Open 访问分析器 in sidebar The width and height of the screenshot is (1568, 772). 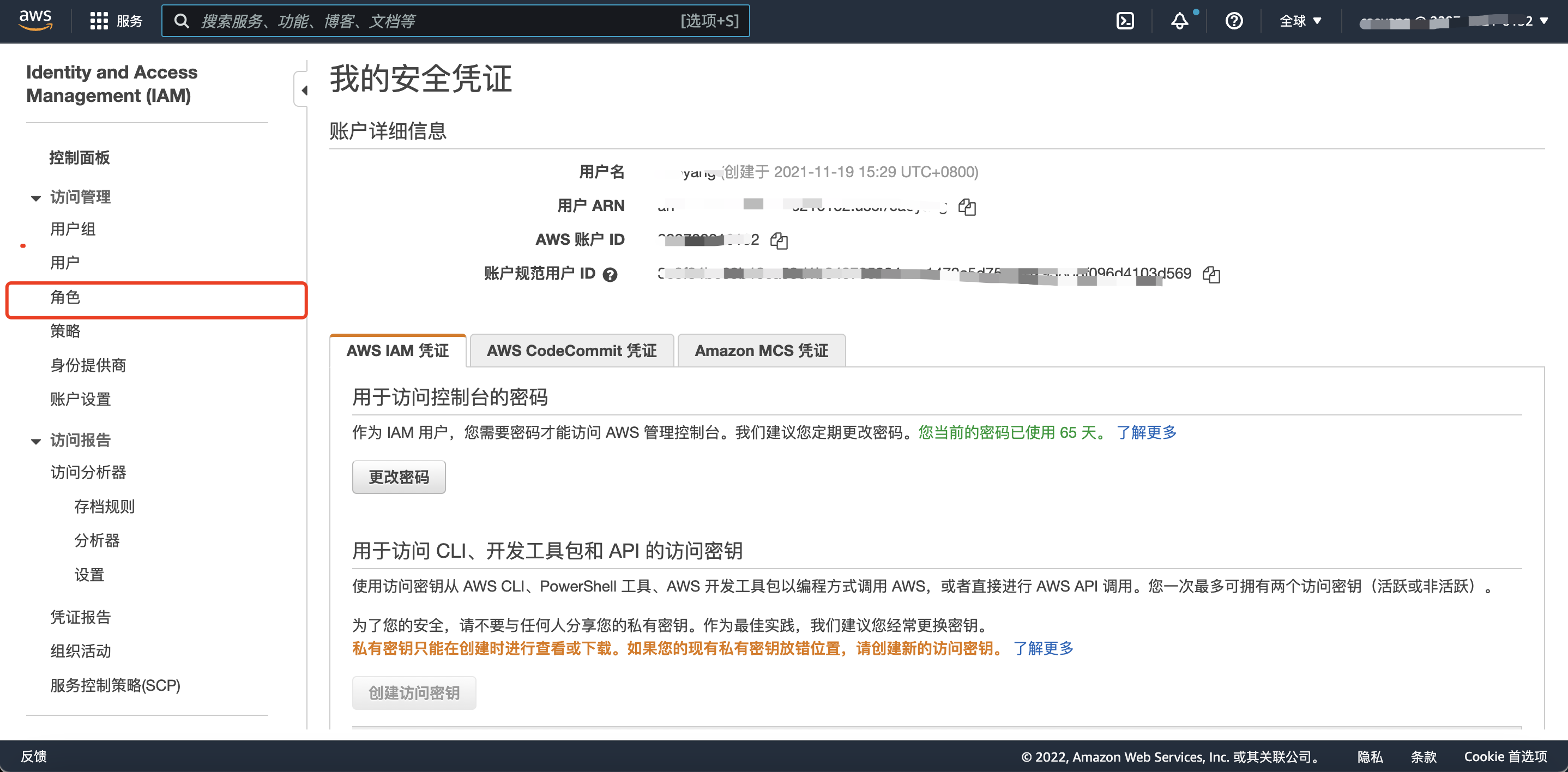88,473
